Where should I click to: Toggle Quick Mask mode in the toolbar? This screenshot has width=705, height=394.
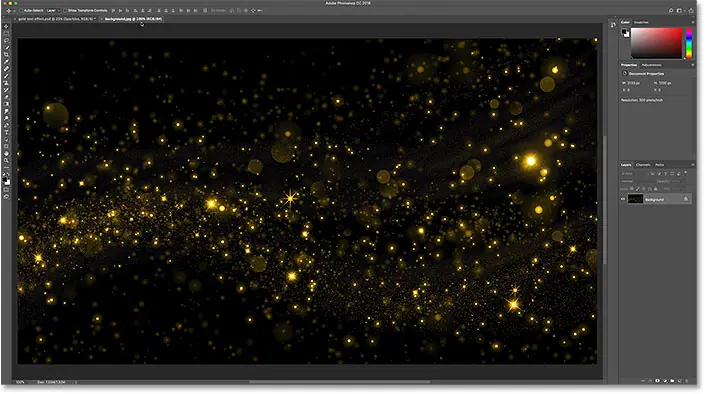pyautogui.click(x=6, y=189)
